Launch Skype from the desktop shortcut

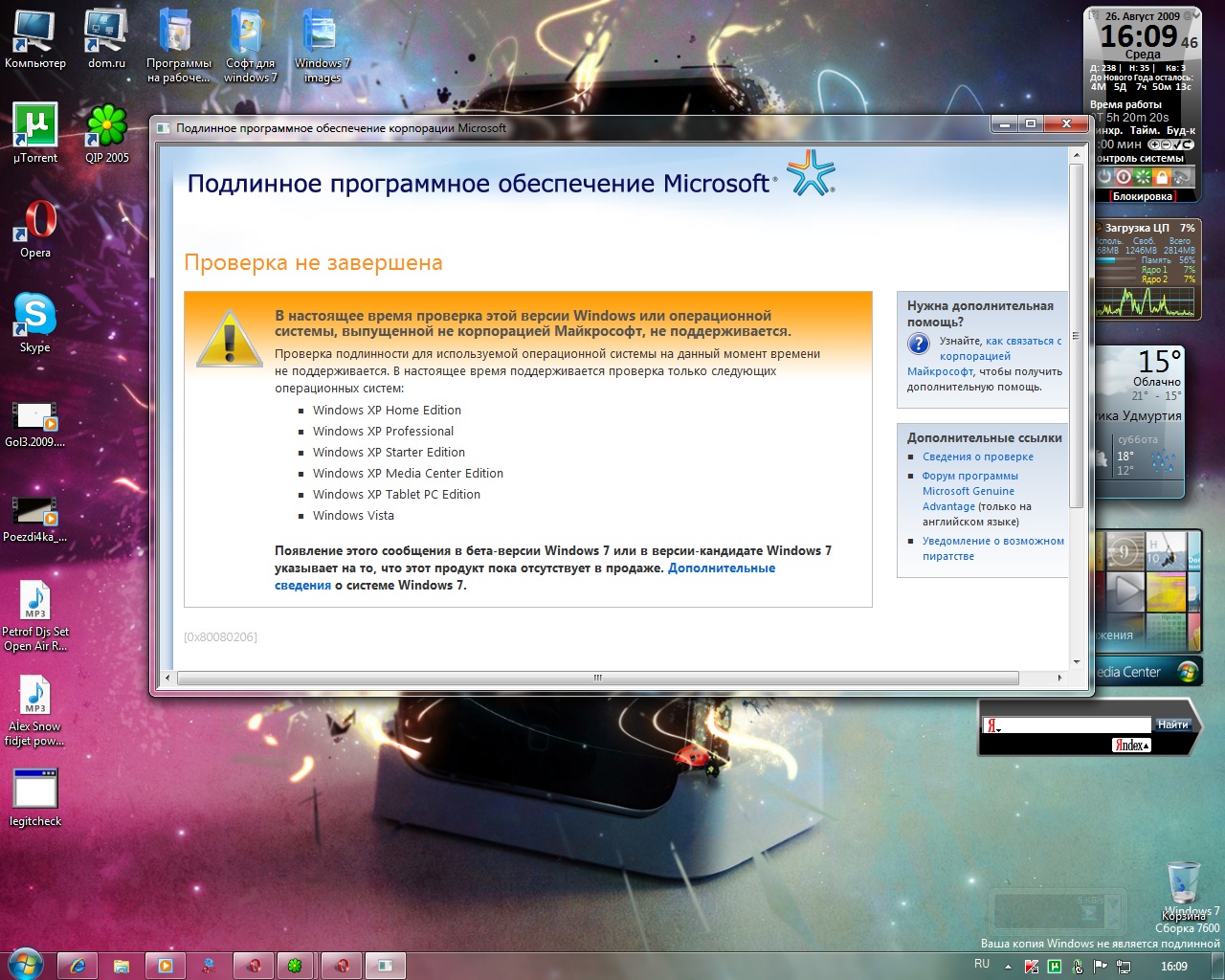[35, 323]
